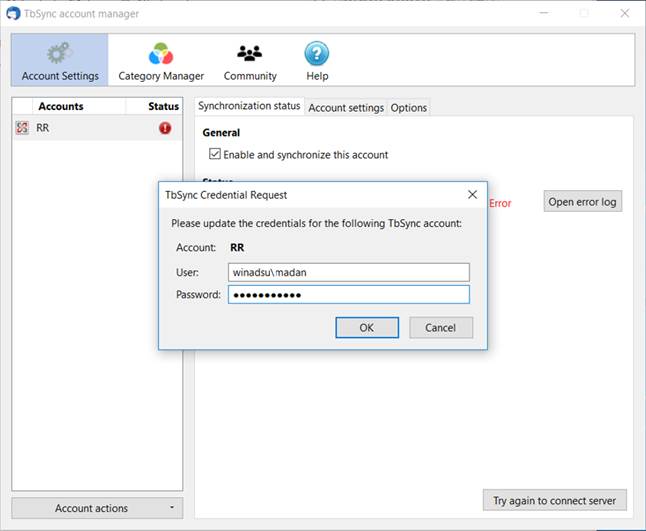Close the TbSync account manager window
This screenshot has height=531, width=646.
pos(625,14)
